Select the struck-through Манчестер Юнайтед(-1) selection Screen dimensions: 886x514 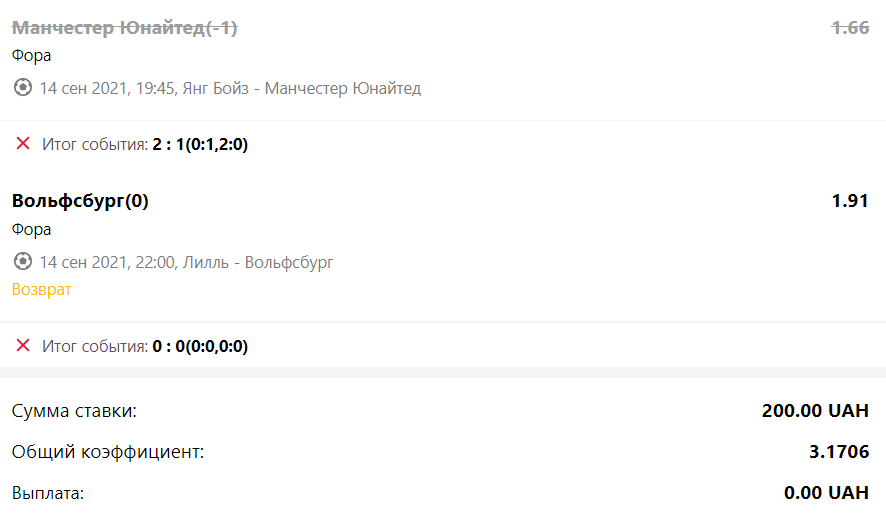click(x=125, y=27)
